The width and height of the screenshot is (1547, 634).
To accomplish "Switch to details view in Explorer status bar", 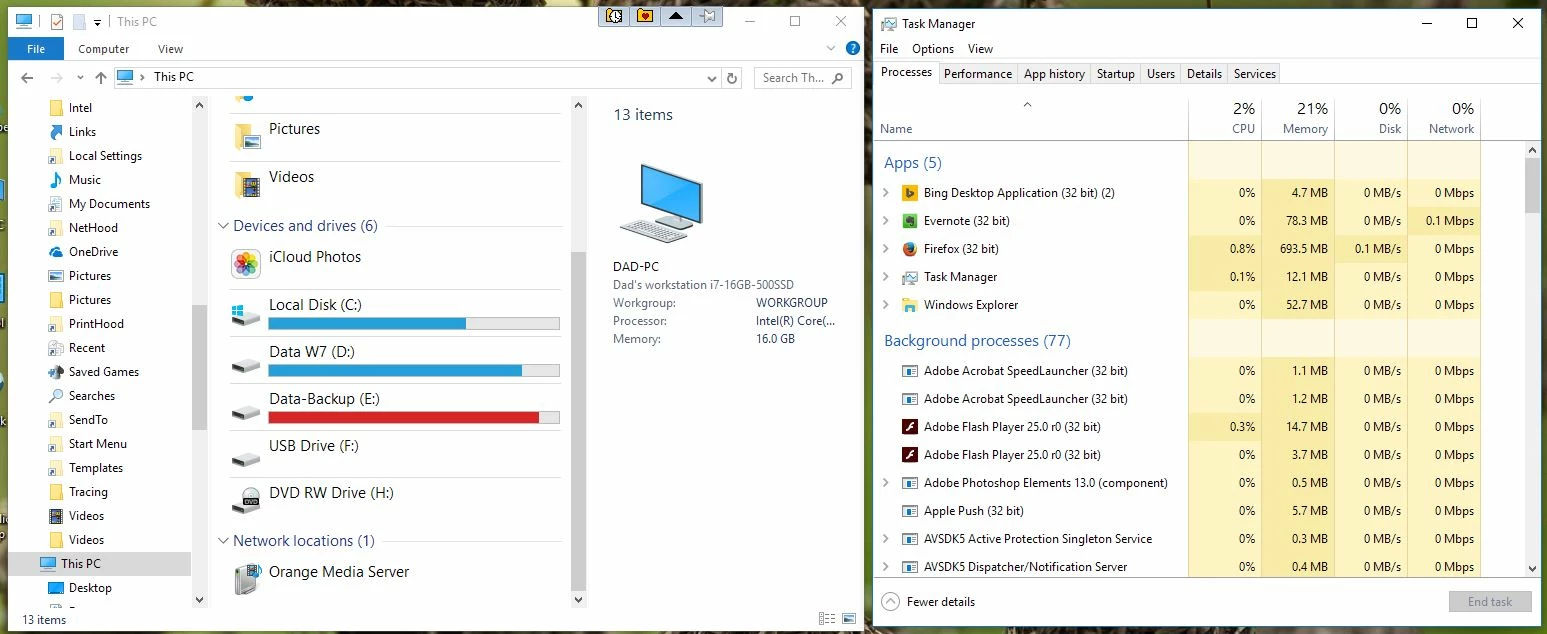I will [827, 619].
